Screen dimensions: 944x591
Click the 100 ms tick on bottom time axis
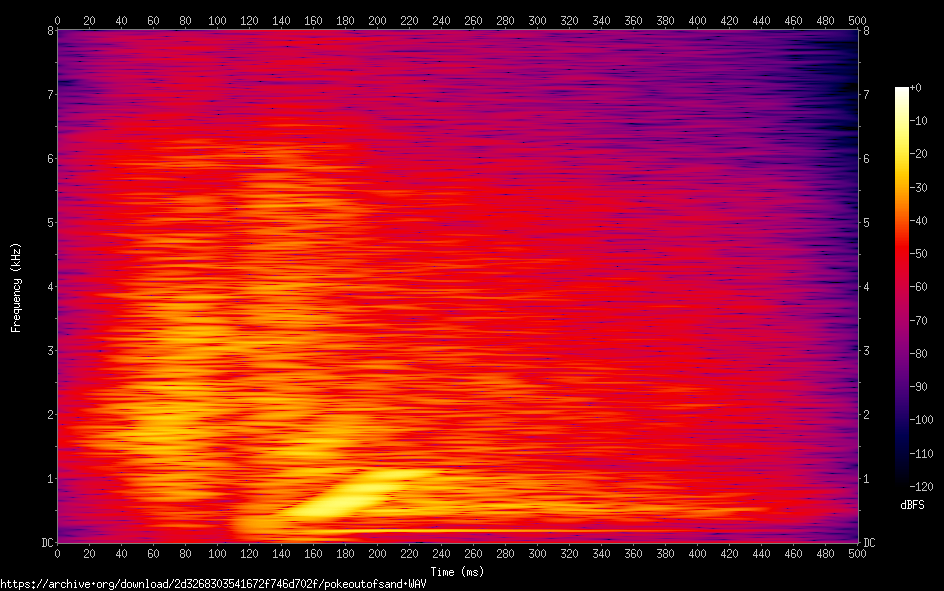point(217,555)
